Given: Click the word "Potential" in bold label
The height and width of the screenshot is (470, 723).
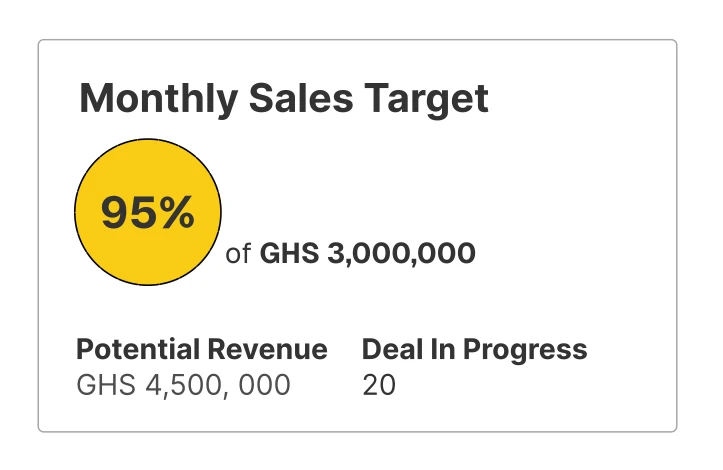Looking at the screenshot, I should [x=139, y=350].
